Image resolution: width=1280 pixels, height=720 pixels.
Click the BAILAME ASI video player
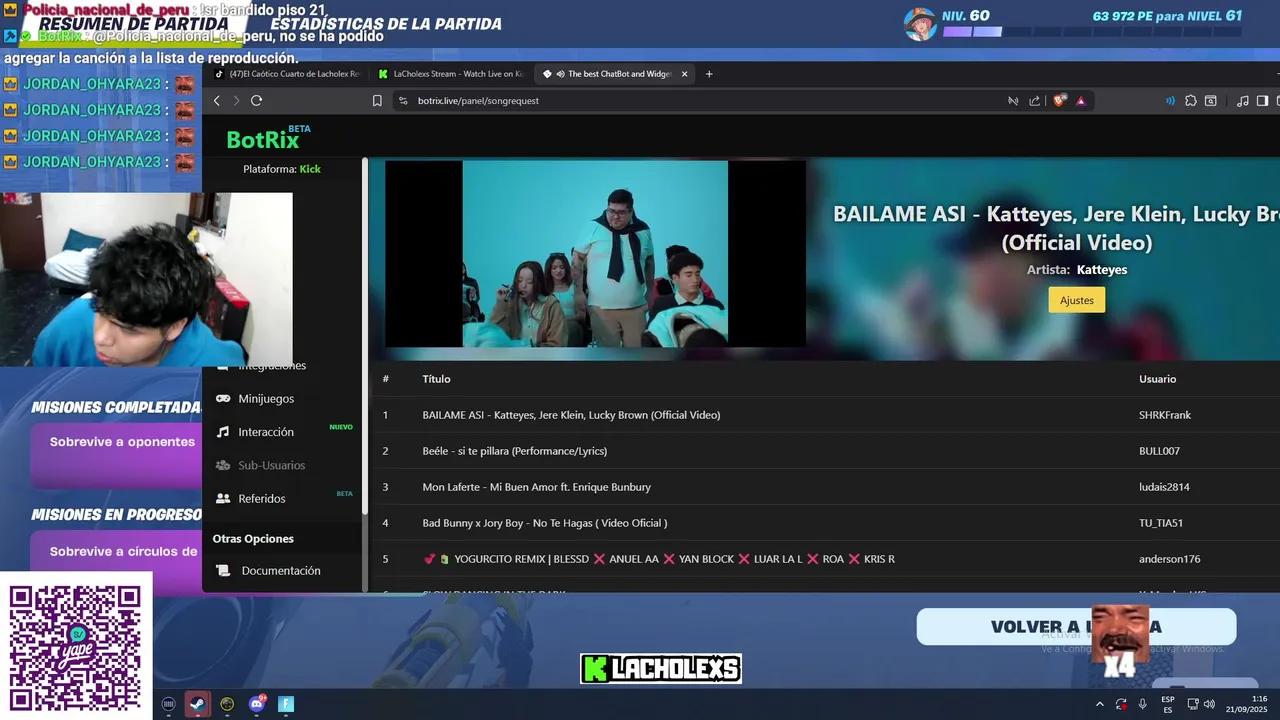(595, 254)
